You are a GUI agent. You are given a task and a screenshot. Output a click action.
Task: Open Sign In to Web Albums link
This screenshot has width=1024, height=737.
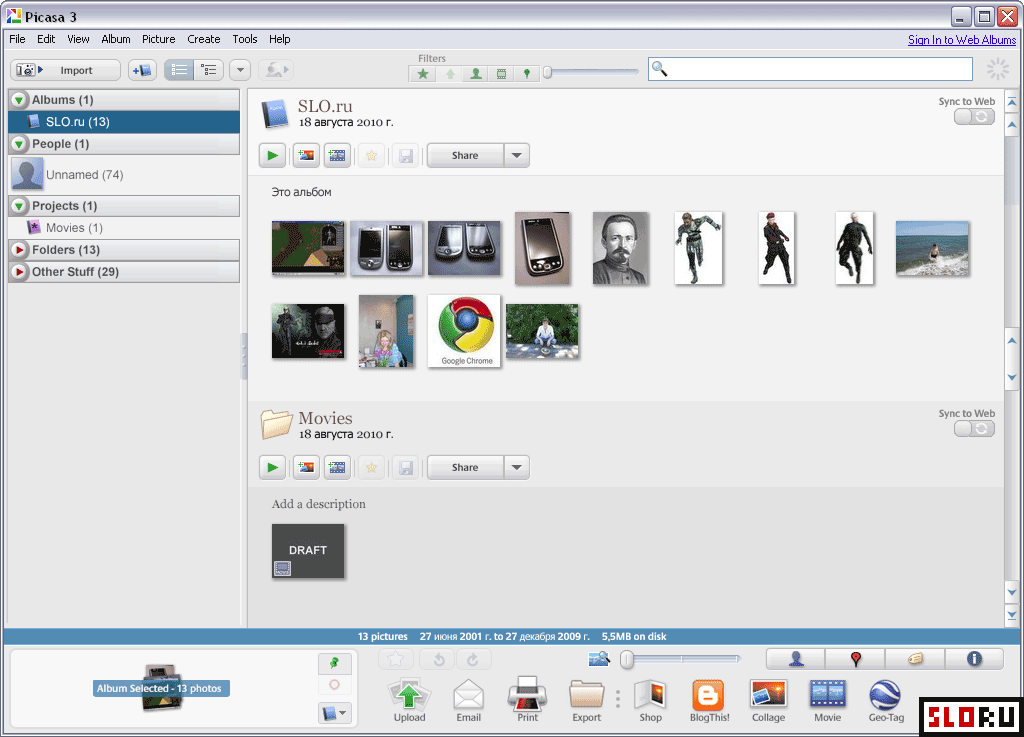pos(961,40)
